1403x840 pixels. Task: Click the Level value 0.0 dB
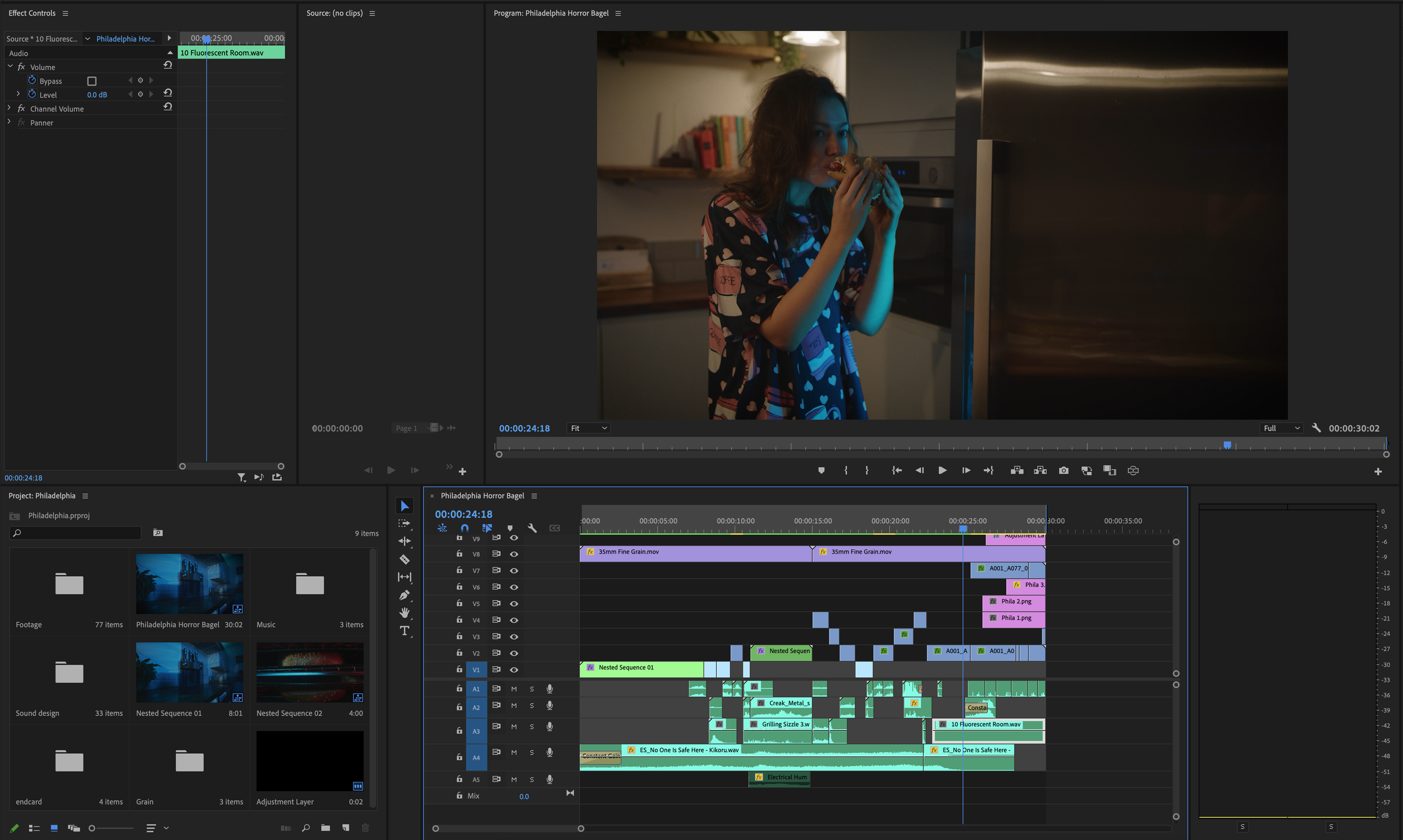(97, 94)
